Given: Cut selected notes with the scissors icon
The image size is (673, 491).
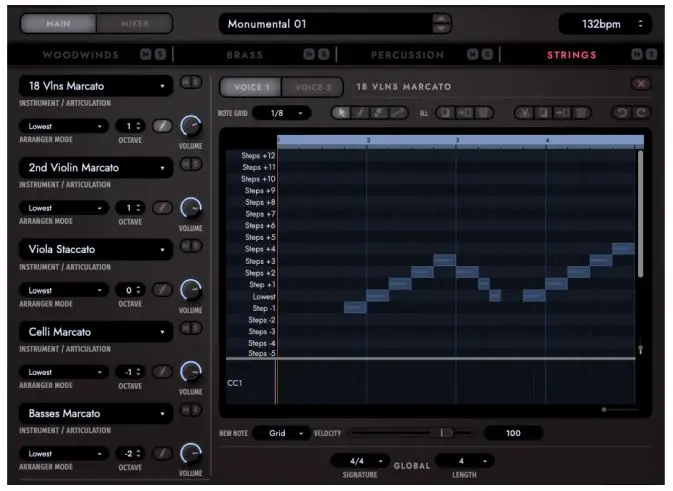Looking at the screenshot, I should (524, 113).
